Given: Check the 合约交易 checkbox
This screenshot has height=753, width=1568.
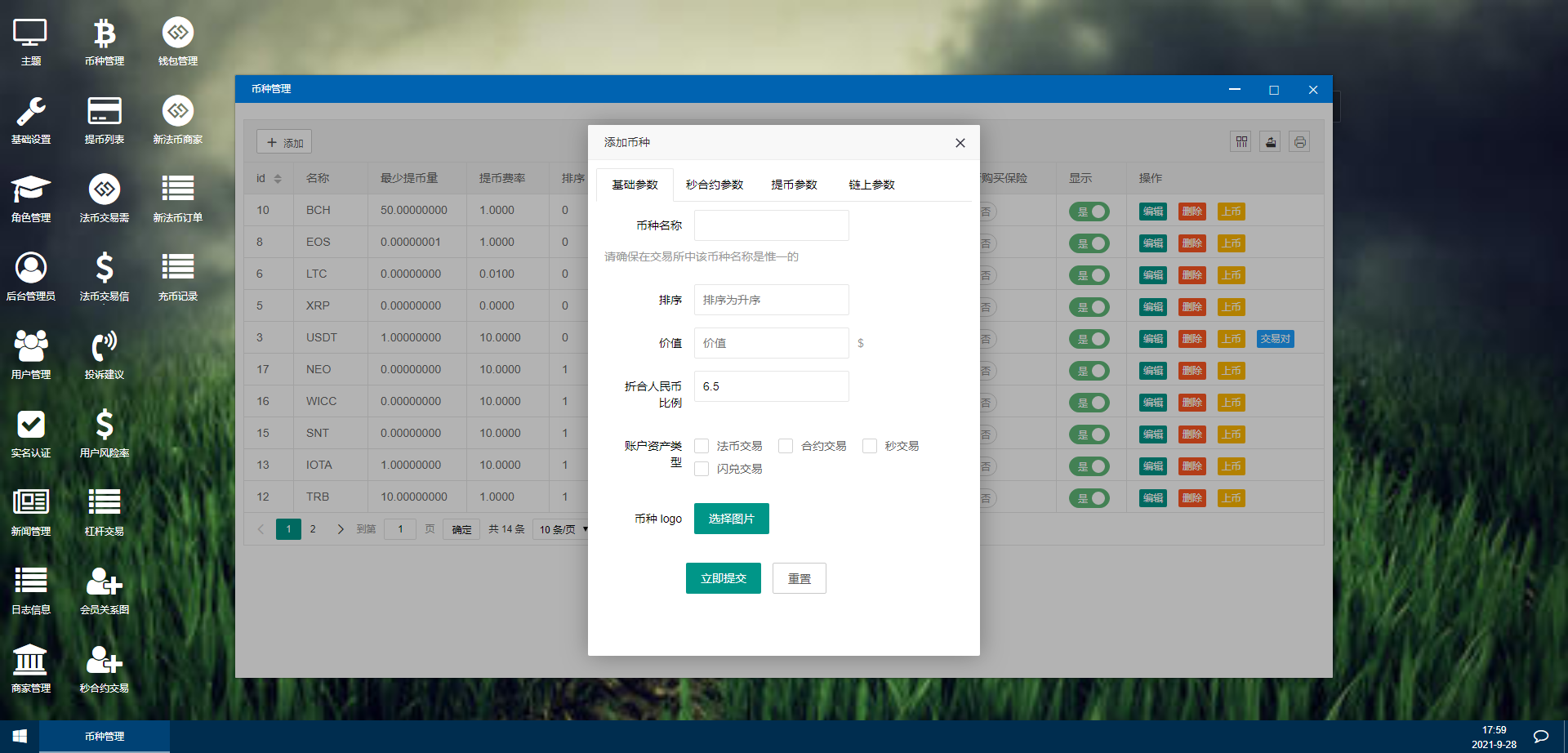Looking at the screenshot, I should coord(786,446).
